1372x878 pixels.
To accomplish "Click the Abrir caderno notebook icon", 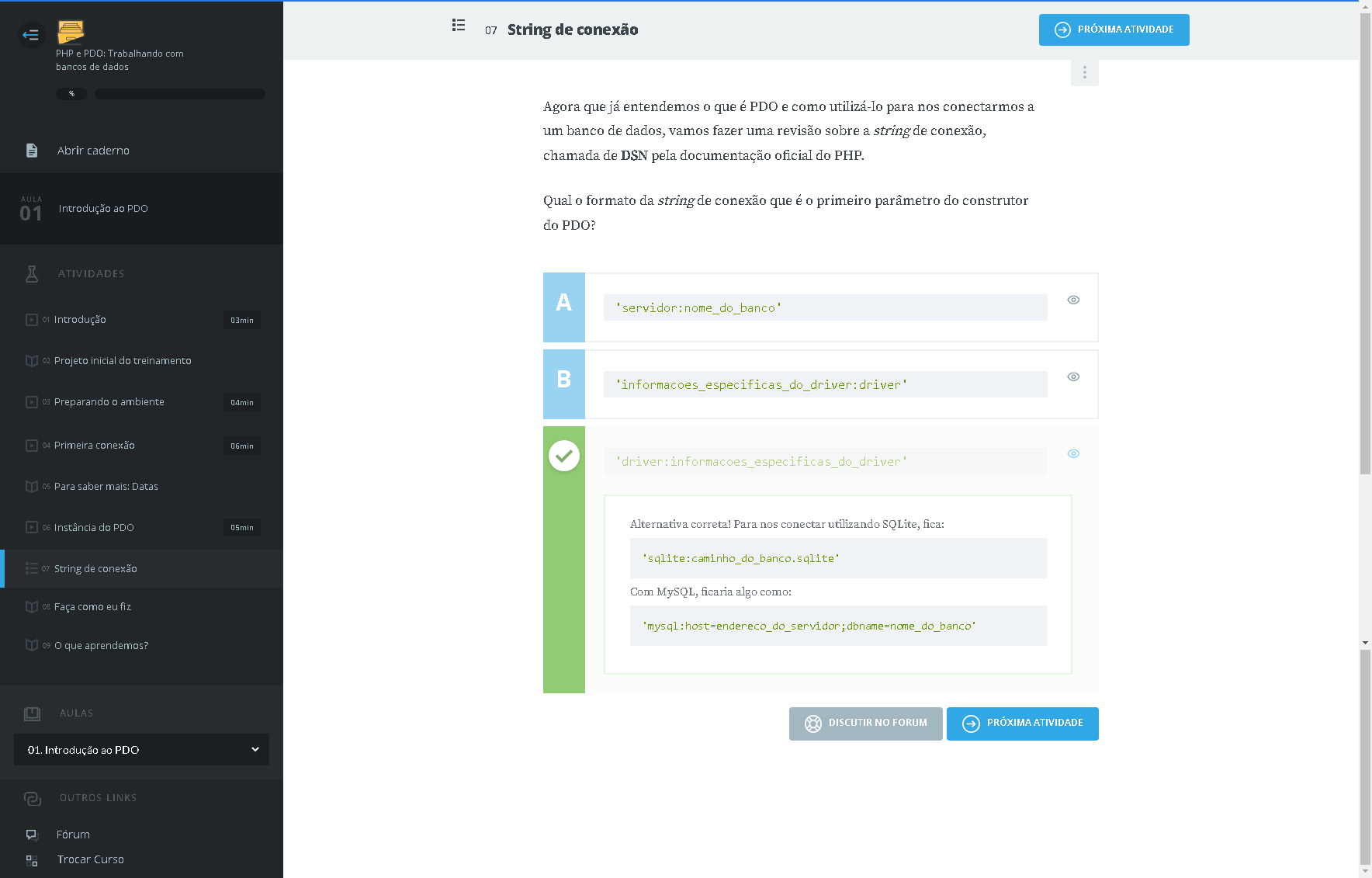I will (32, 151).
